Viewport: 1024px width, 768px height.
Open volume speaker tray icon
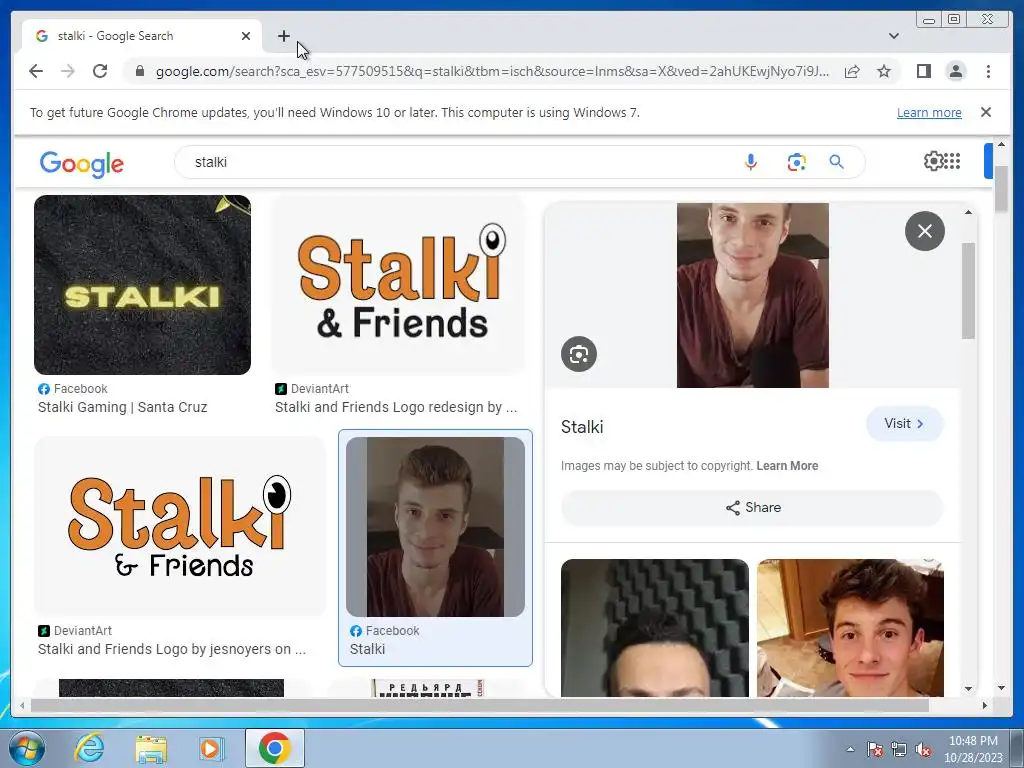pyautogui.click(x=923, y=749)
